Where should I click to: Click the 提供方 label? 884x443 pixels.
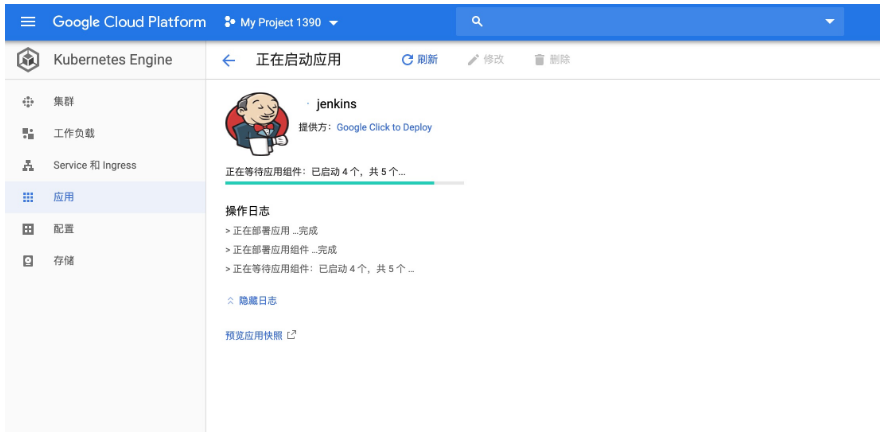[316, 127]
